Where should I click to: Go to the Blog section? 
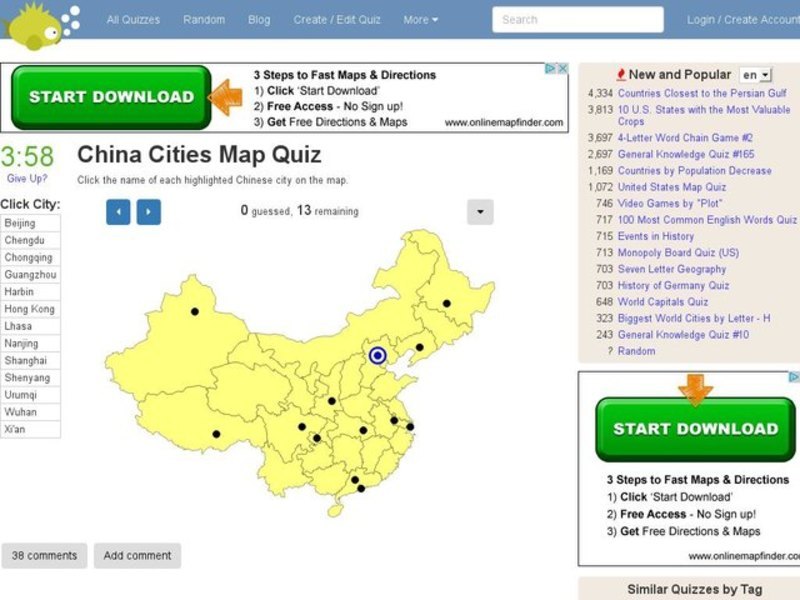[x=259, y=19]
